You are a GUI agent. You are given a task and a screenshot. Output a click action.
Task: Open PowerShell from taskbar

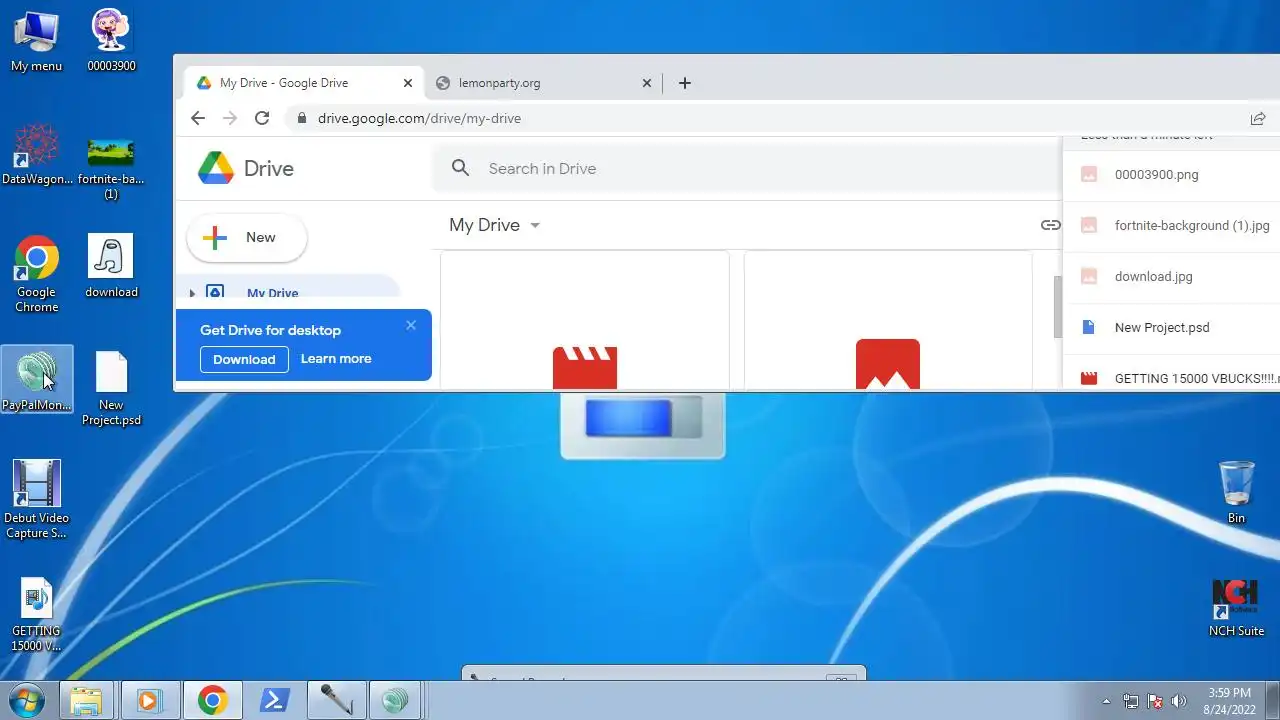point(274,700)
